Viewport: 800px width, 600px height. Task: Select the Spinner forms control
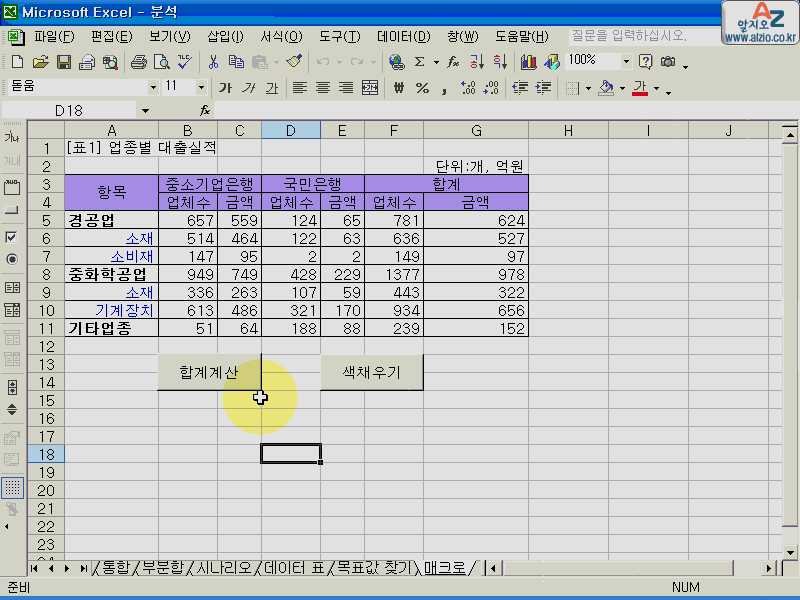click(12, 409)
